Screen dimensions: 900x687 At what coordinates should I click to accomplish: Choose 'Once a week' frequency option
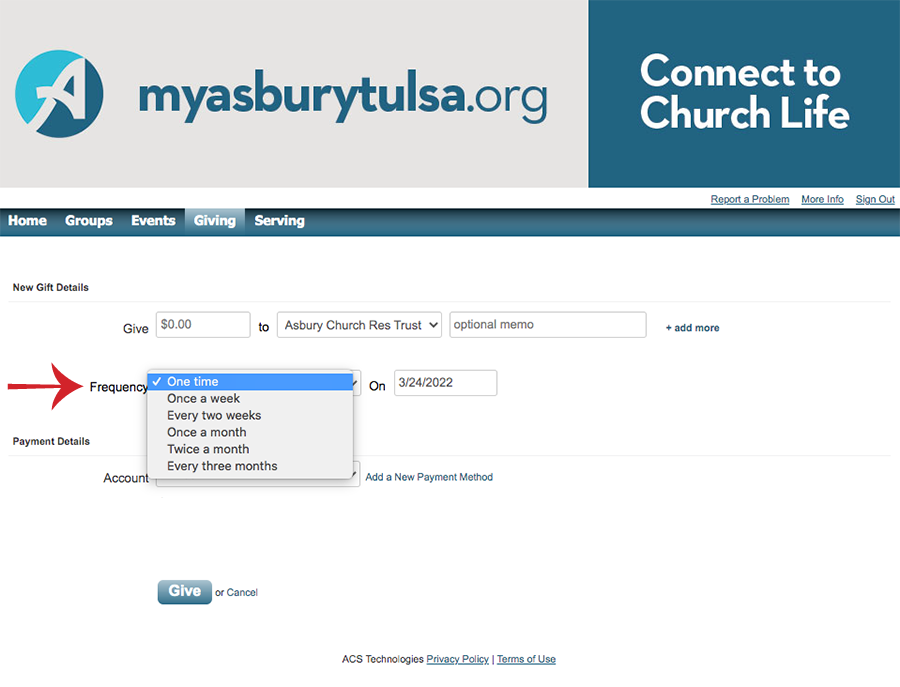pyautogui.click(x=250, y=398)
